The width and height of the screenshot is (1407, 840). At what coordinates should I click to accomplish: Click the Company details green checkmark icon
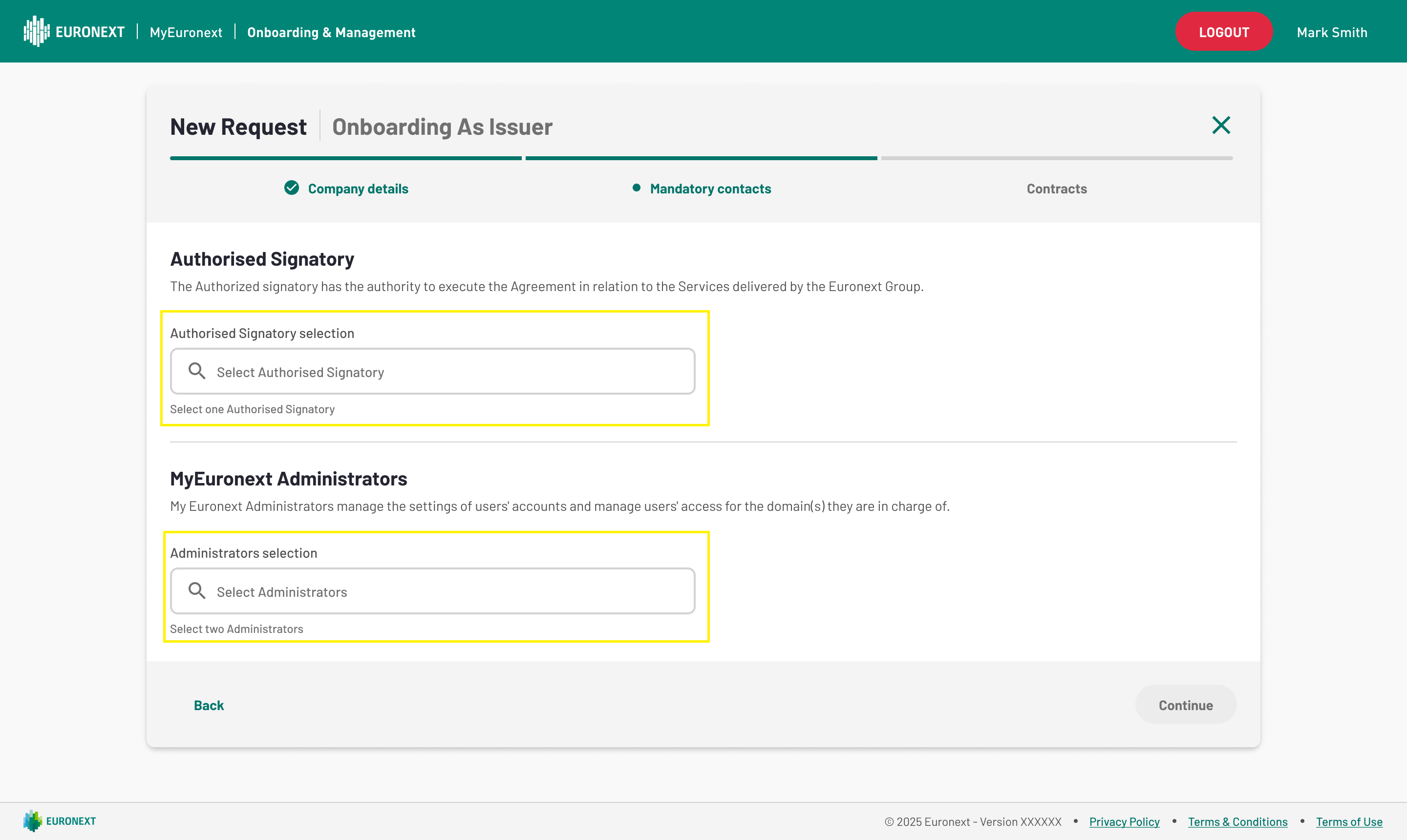pyautogui.click(x=292, y=188)
